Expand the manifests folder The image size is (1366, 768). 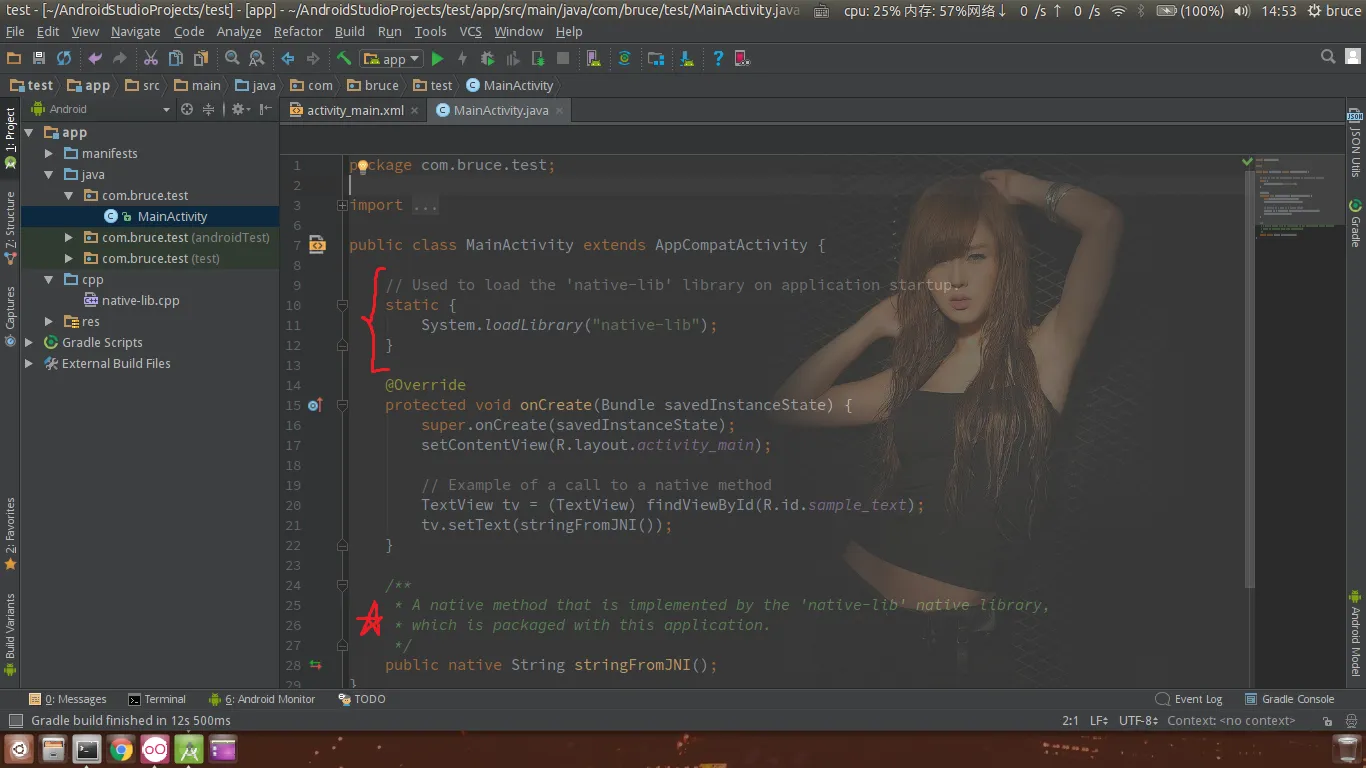tap(49, 153)
